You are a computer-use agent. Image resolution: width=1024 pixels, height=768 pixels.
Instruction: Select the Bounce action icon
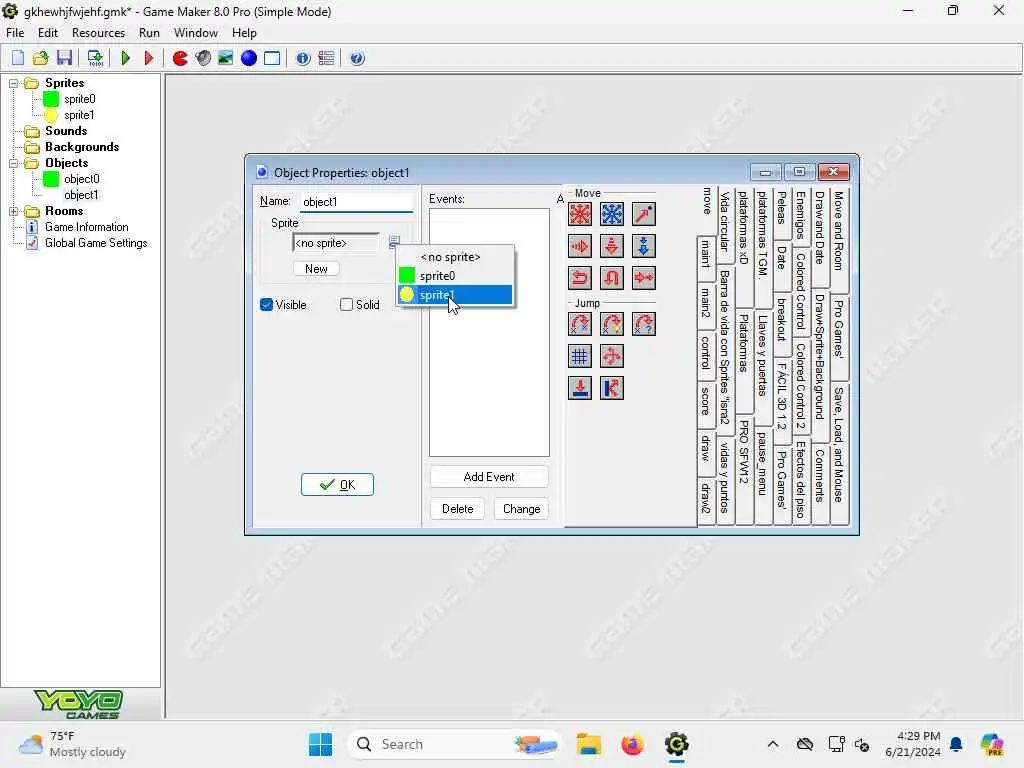tap(612, 388)
